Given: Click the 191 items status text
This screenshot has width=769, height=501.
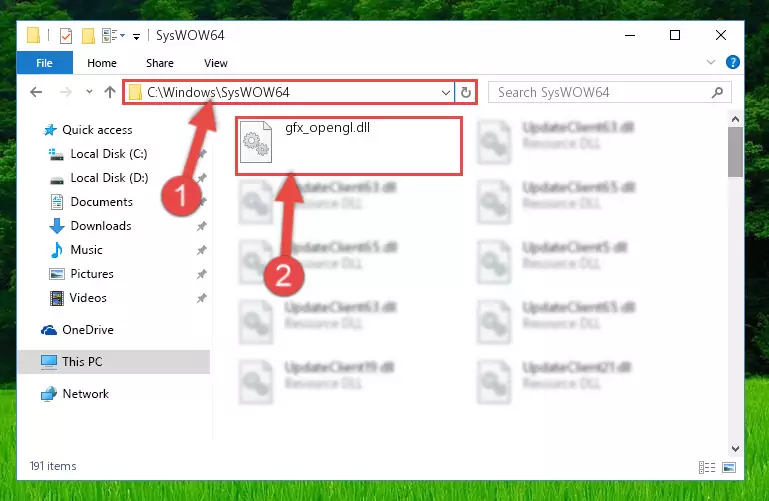Looking at the screenshot, I should click(53, 466).
